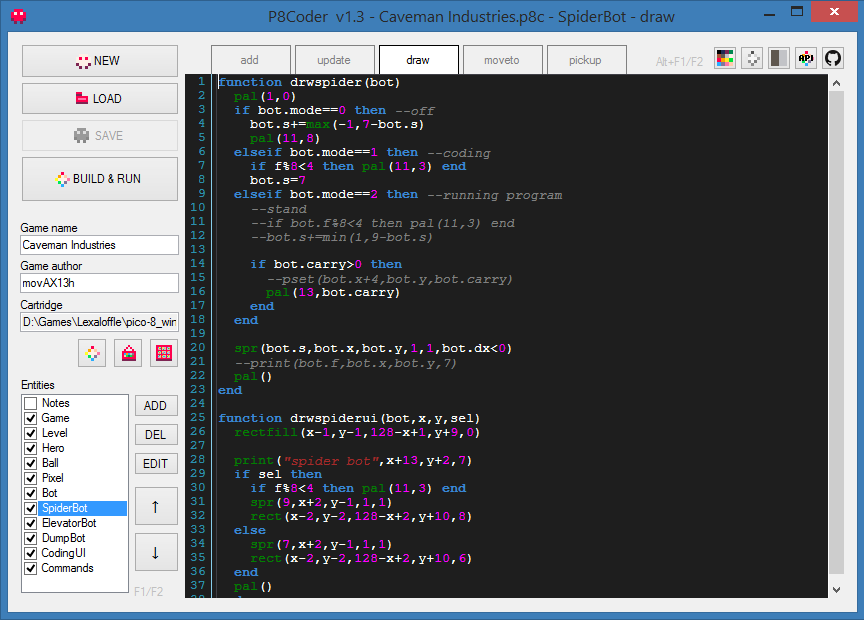This screenshot has width=864, height=620.
Task: Click the SAVE button
Action: (100, 136)
